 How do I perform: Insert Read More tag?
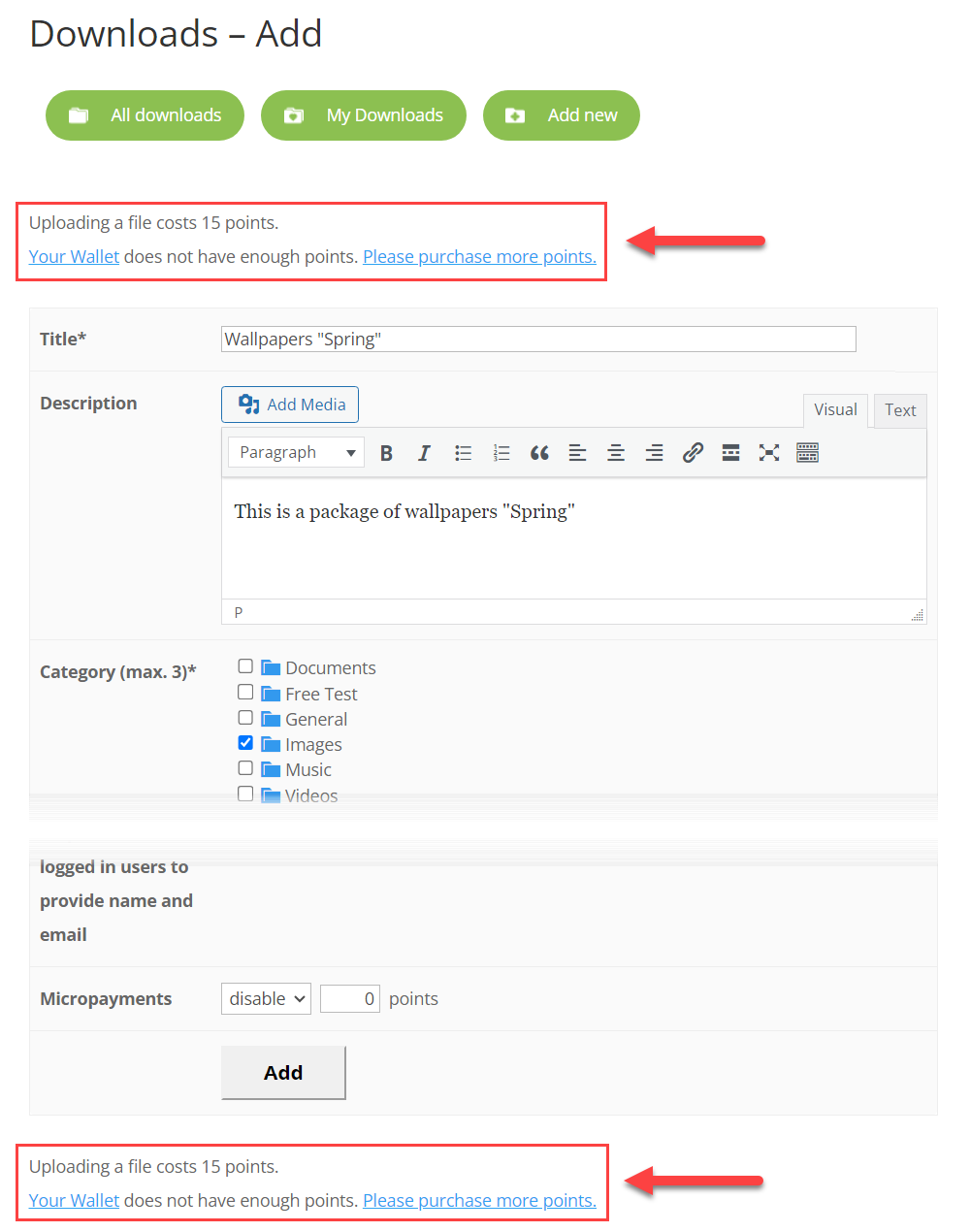(x=731, y=453)
